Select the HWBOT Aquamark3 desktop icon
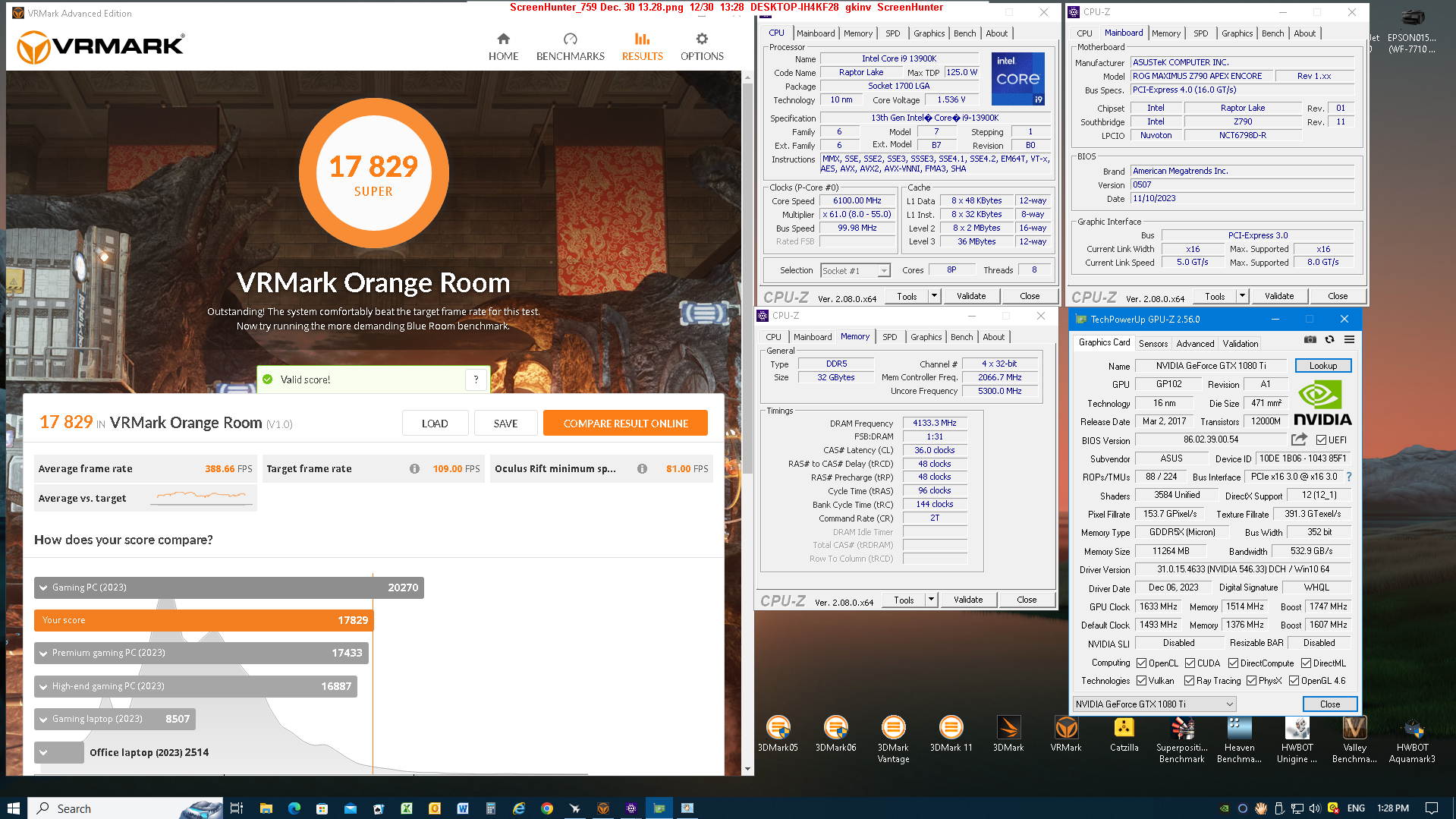The width and height of the screenshot is (1456, 819). tap(1412, 739)
